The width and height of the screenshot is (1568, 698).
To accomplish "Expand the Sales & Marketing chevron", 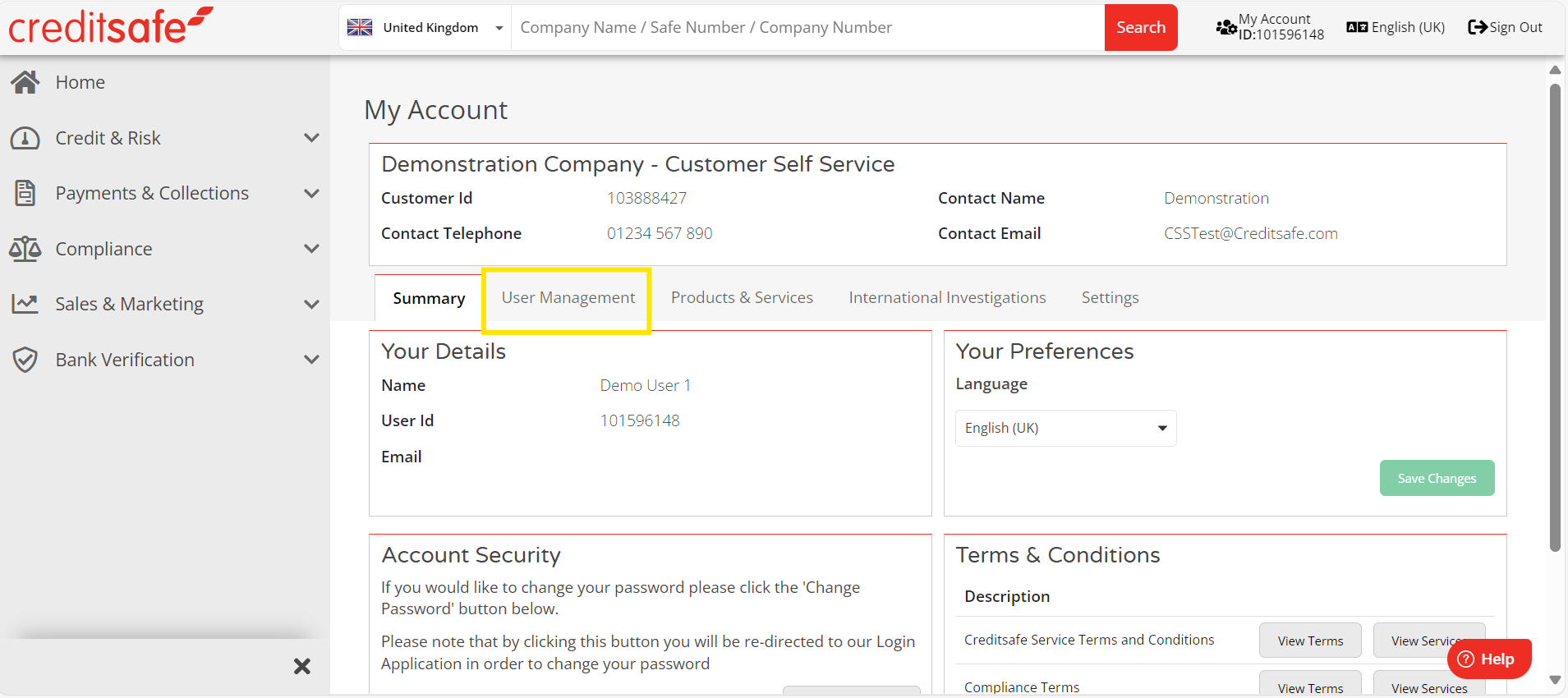I will click(311, 305).
